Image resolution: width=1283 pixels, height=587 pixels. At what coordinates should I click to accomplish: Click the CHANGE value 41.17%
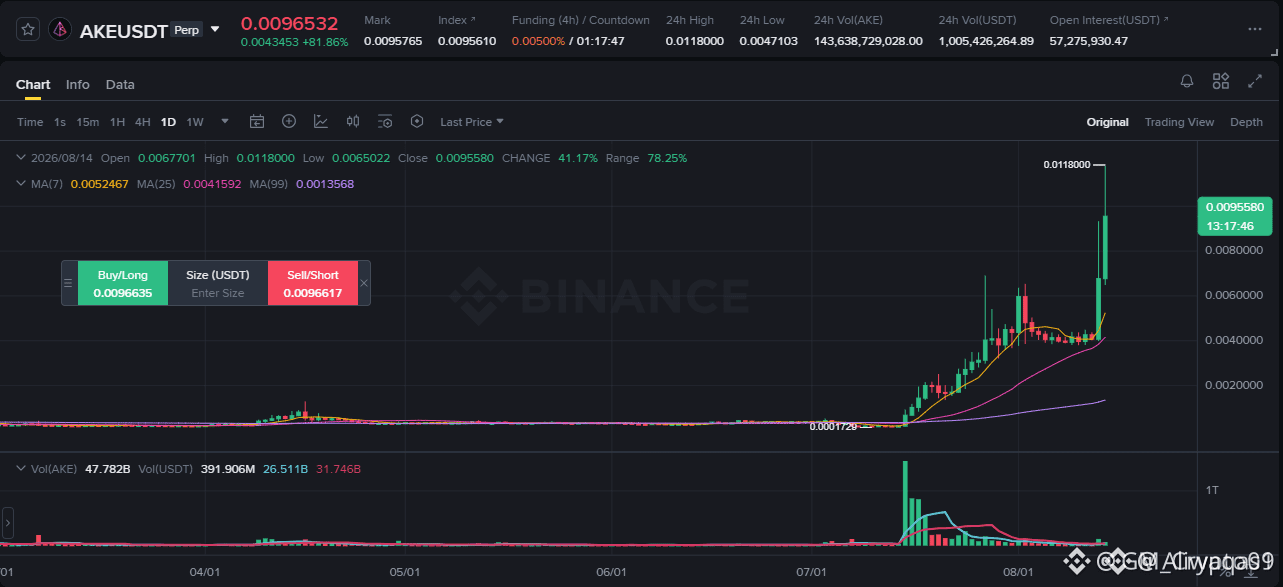click(x=578, y=158)
